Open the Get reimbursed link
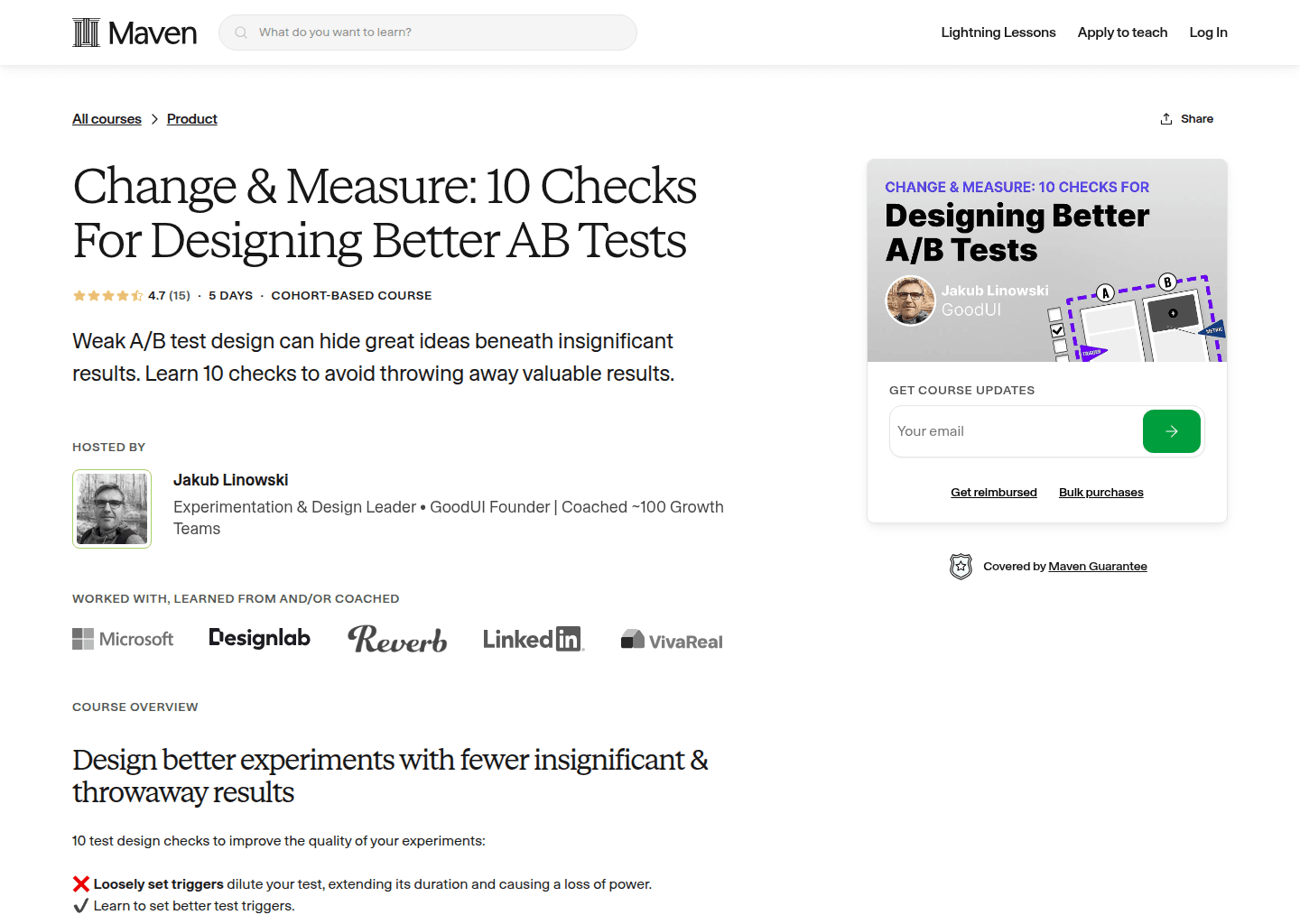This screenshot has width=1300, height=924. click(x=993, y=492)
